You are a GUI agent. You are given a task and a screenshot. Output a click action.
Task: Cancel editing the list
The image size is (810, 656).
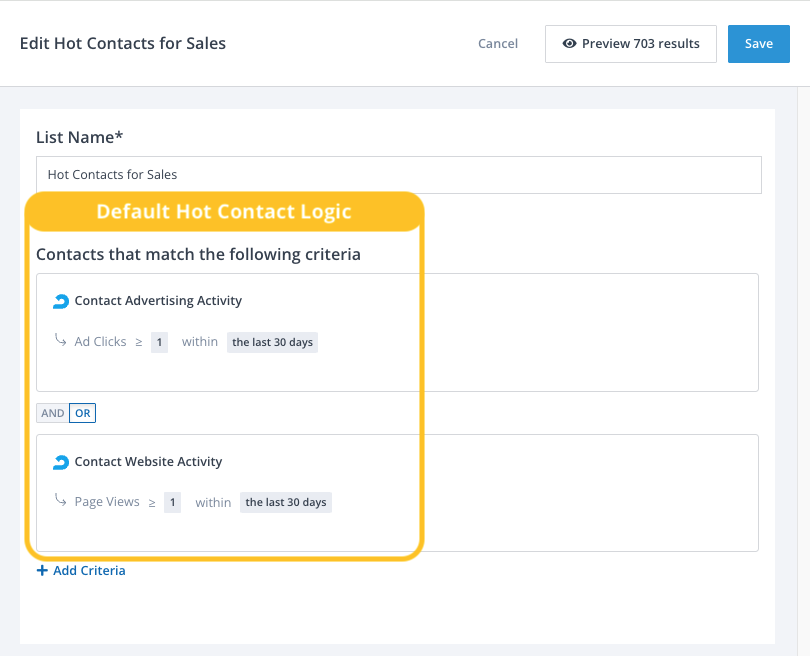click(498, 44)
